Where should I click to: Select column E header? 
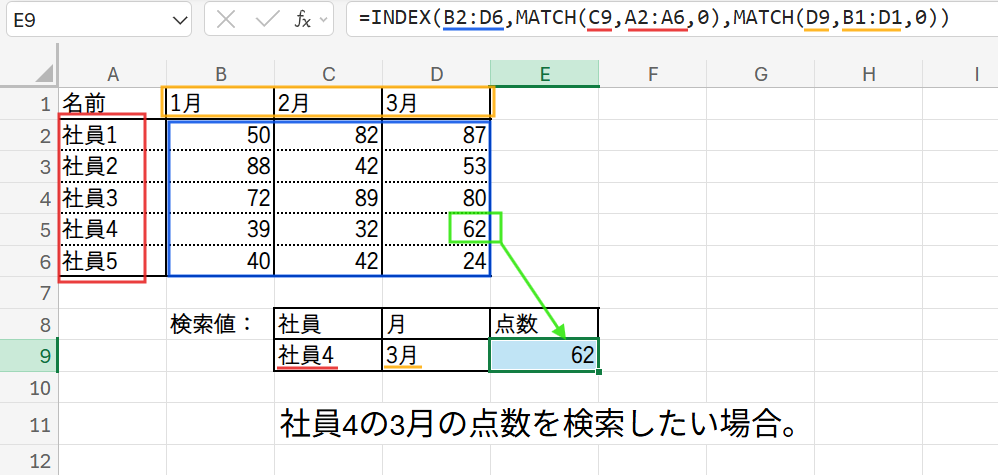pos(545,74)
